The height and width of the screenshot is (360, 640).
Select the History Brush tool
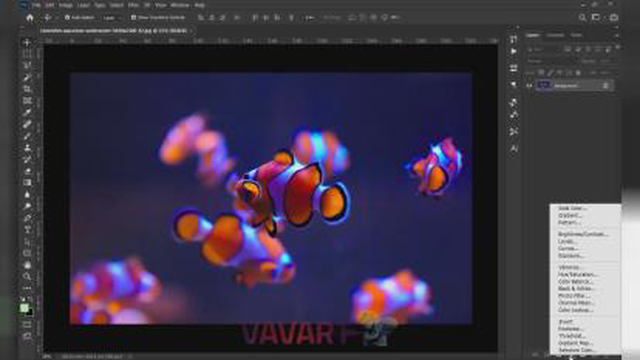27,160
